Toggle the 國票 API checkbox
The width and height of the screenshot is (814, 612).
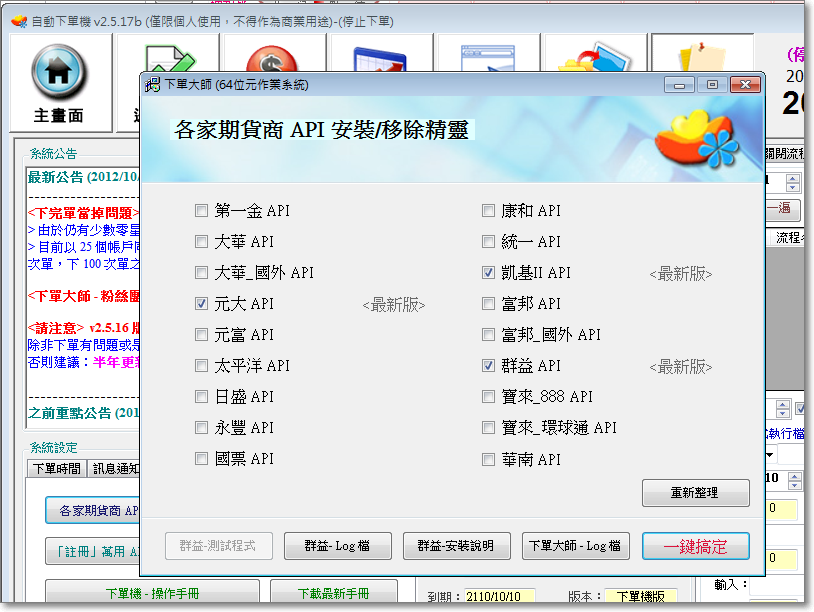pyautogui.click(x=201, y=459)
